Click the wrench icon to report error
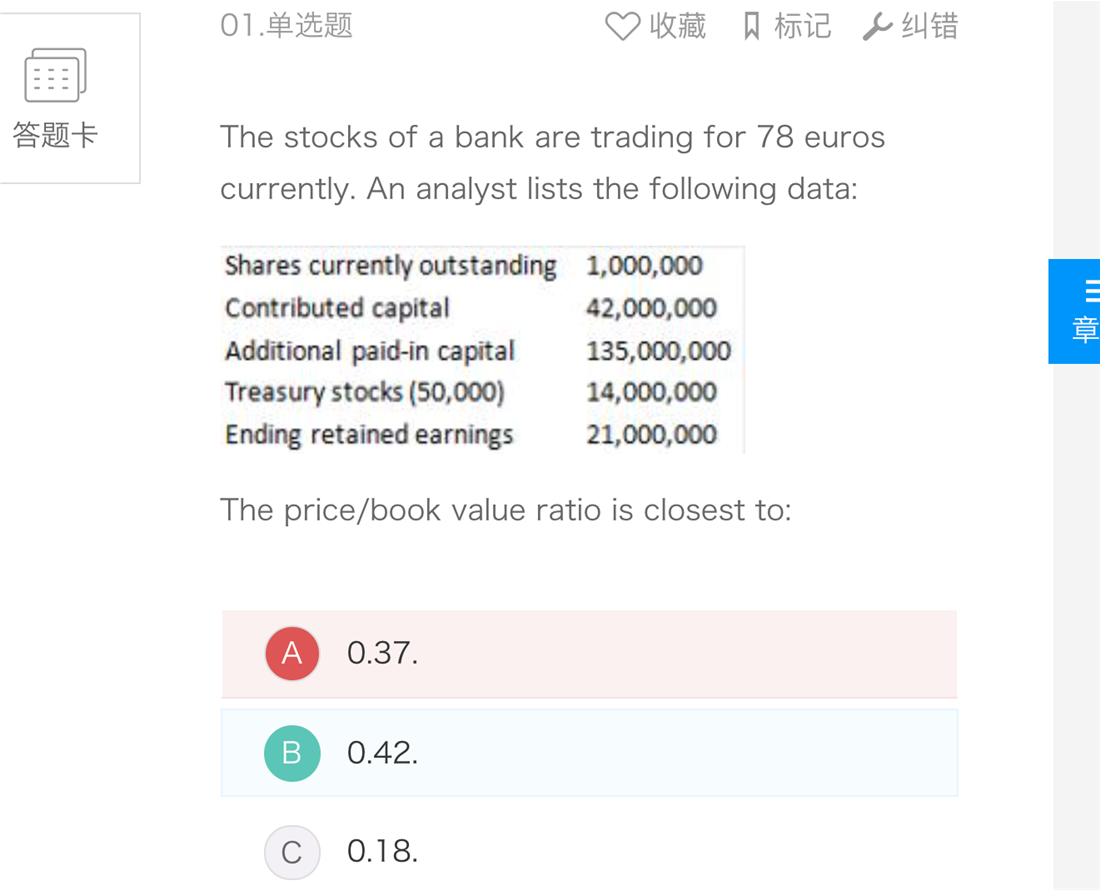Image resolution: width=1100 pixels, height=890 pixels. 877,27
